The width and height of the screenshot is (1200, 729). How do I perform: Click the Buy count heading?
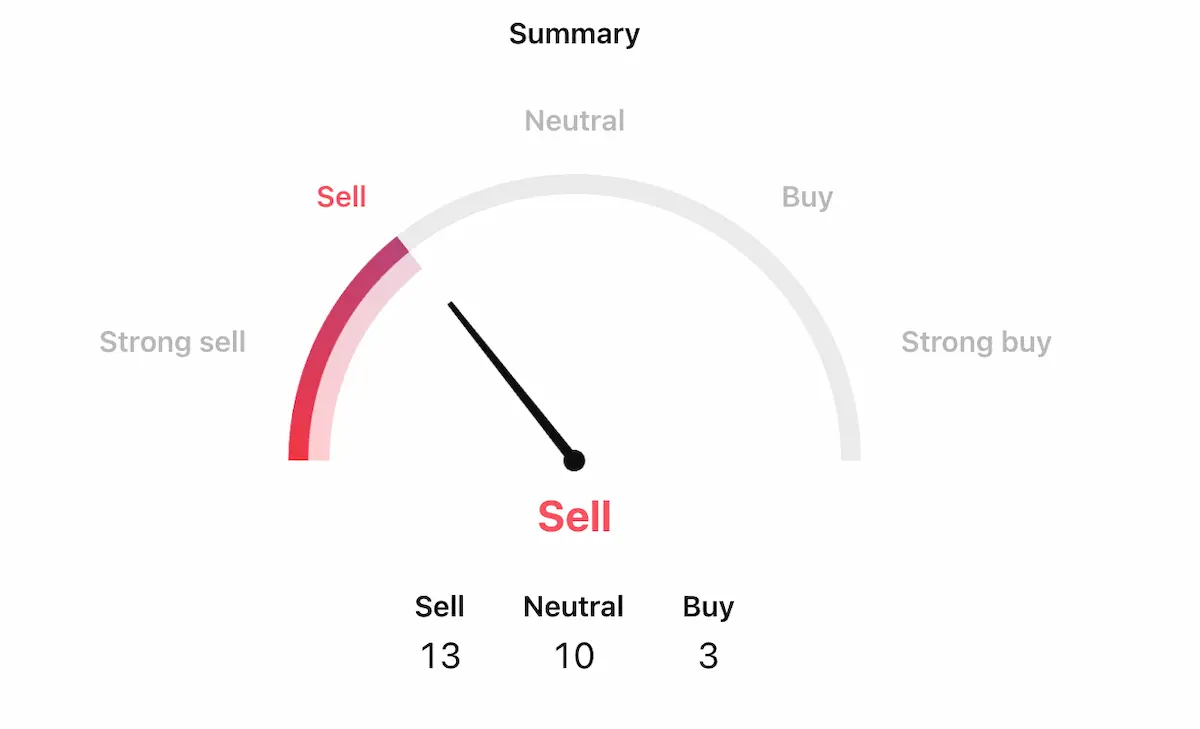pyautogui.click(x=708, y=607)
